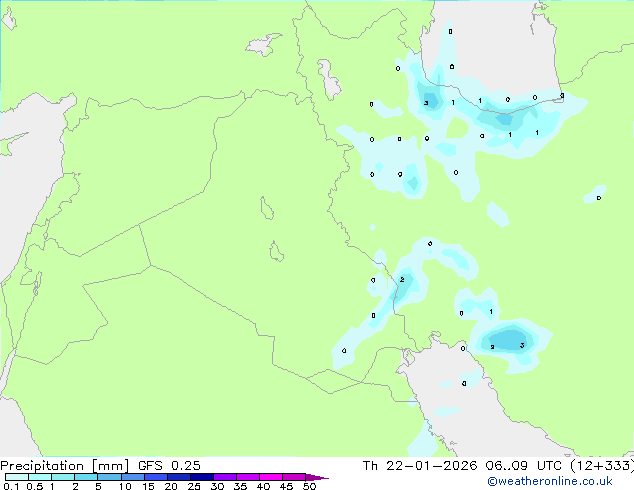The image size is (634, 490).
Task: Click the 35–40 mm legend swatch
Action: 248,477
